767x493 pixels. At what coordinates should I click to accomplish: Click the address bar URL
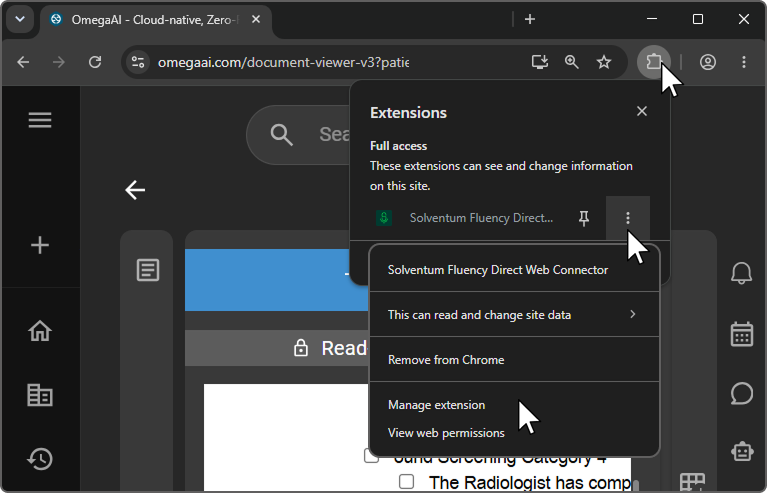coord(283,63)
